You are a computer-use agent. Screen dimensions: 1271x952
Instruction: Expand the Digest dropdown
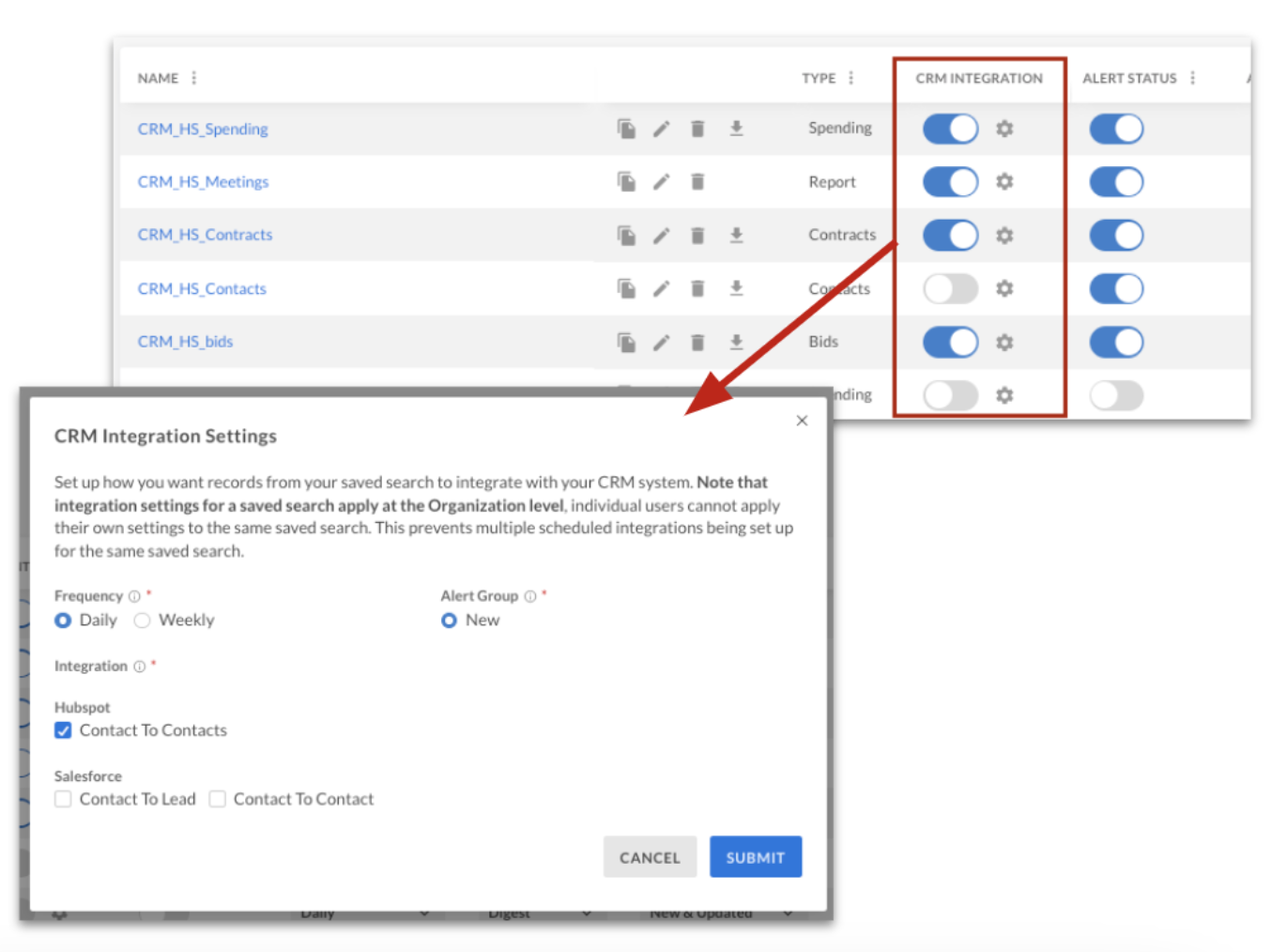(x=538, y=912)
